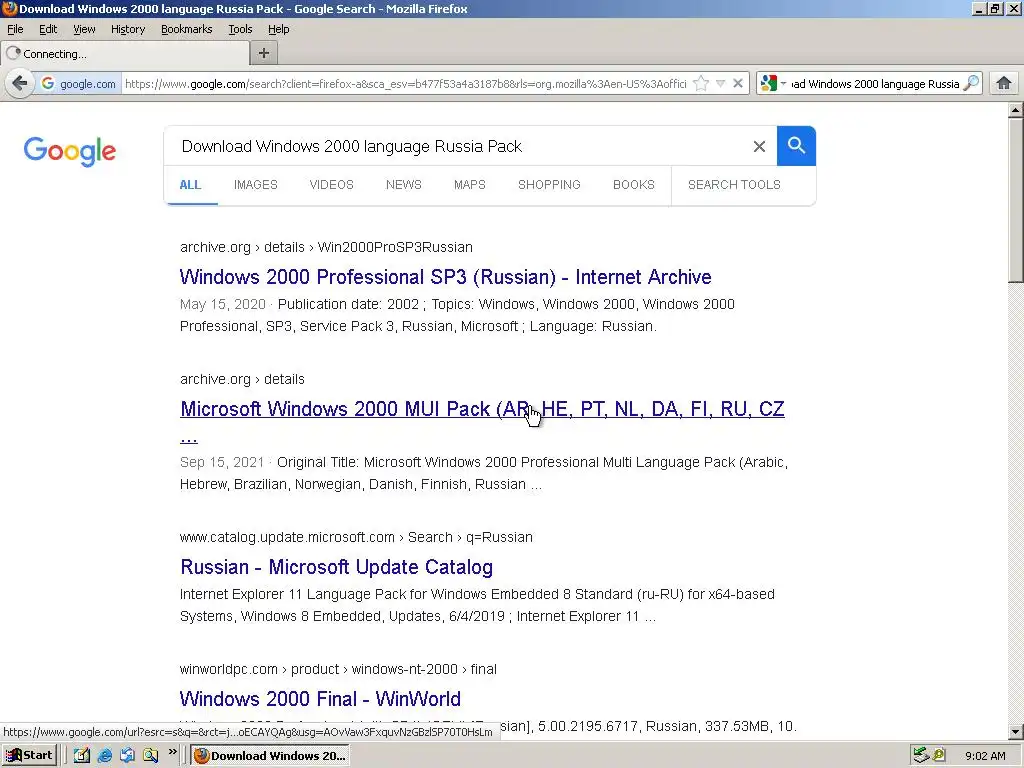Click the Download Windows 20... taskbar button

coord(270,756)
